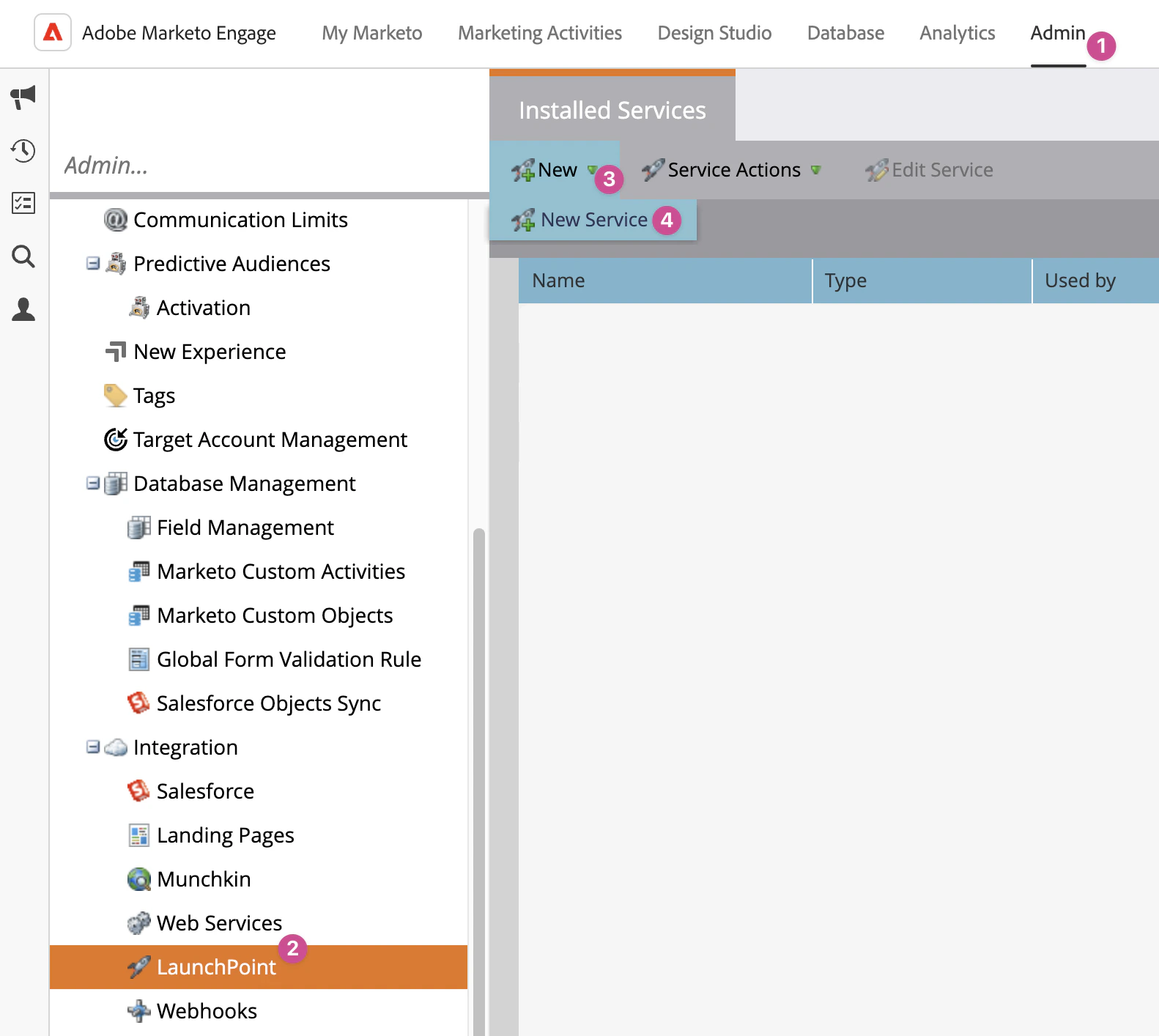This screenshot has width=1159, height=1036.
Task: Click the Admin search input field
Action: 269,166
